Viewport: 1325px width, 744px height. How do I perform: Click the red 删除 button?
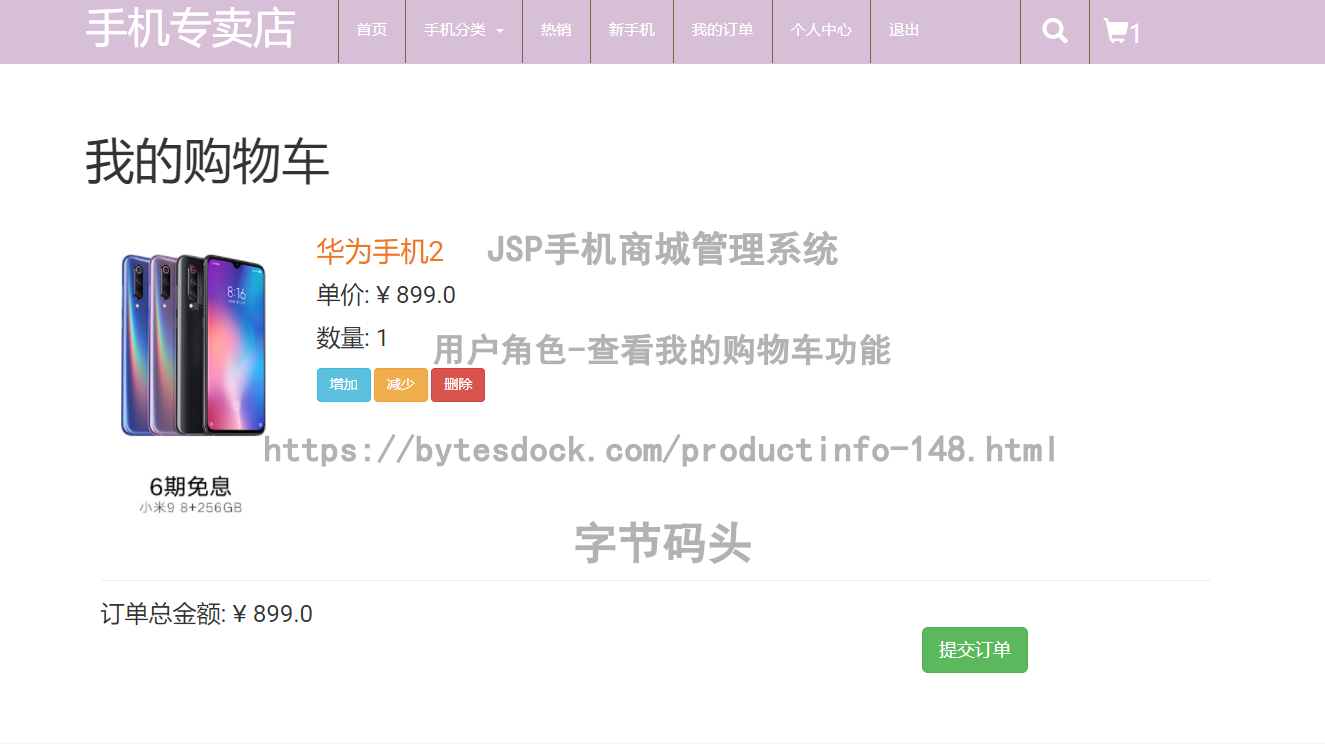tap(458, 385)
